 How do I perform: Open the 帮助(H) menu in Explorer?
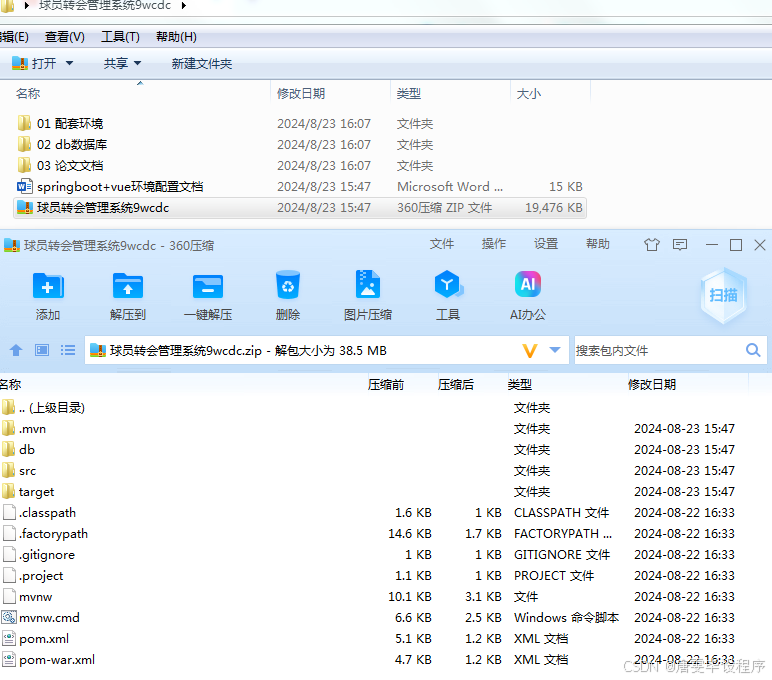click(x=176, y=37)
